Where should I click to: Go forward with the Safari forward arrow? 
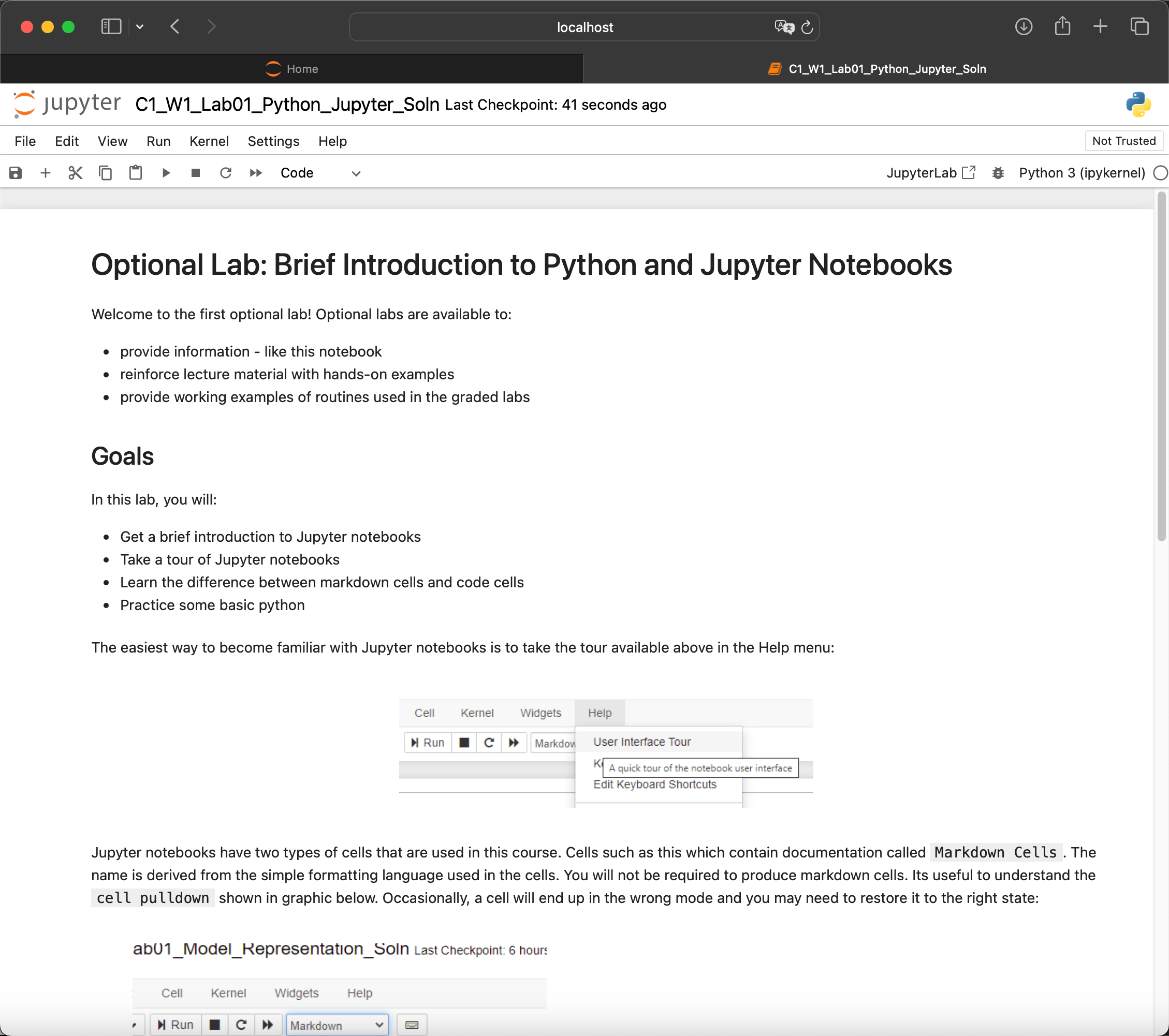211,26
